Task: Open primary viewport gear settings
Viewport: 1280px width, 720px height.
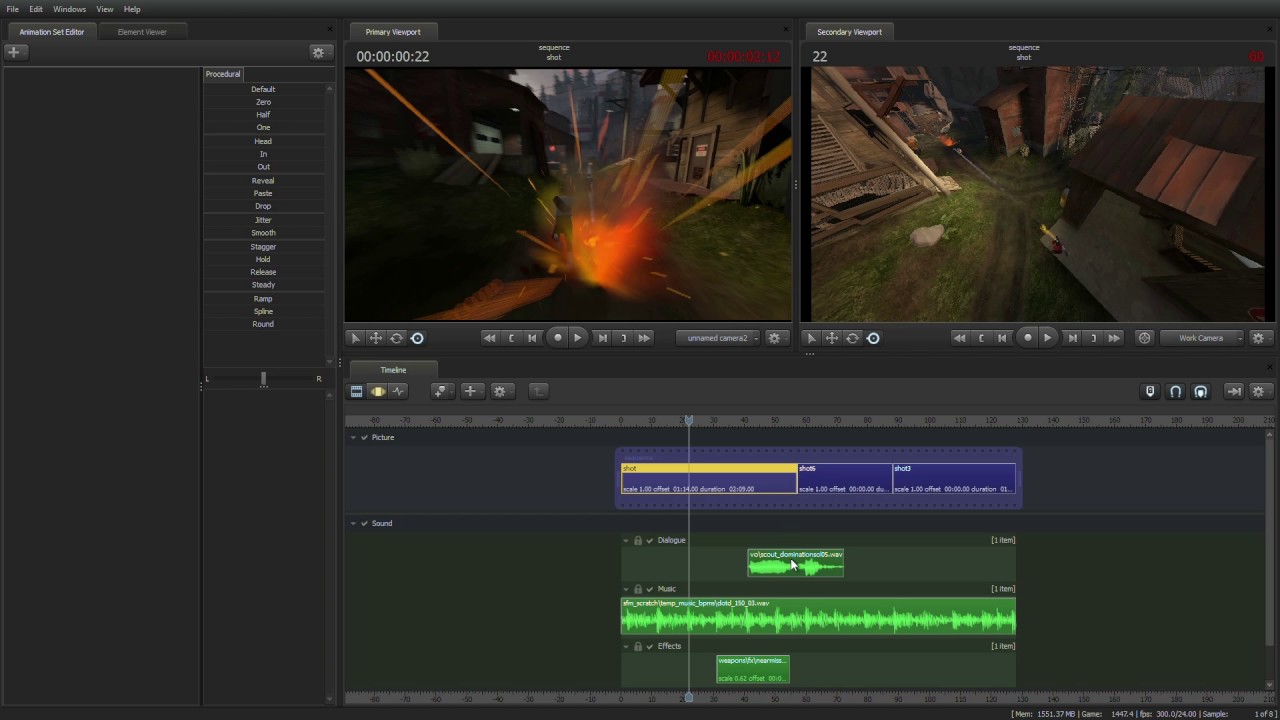Action: (x=774, y=338)
